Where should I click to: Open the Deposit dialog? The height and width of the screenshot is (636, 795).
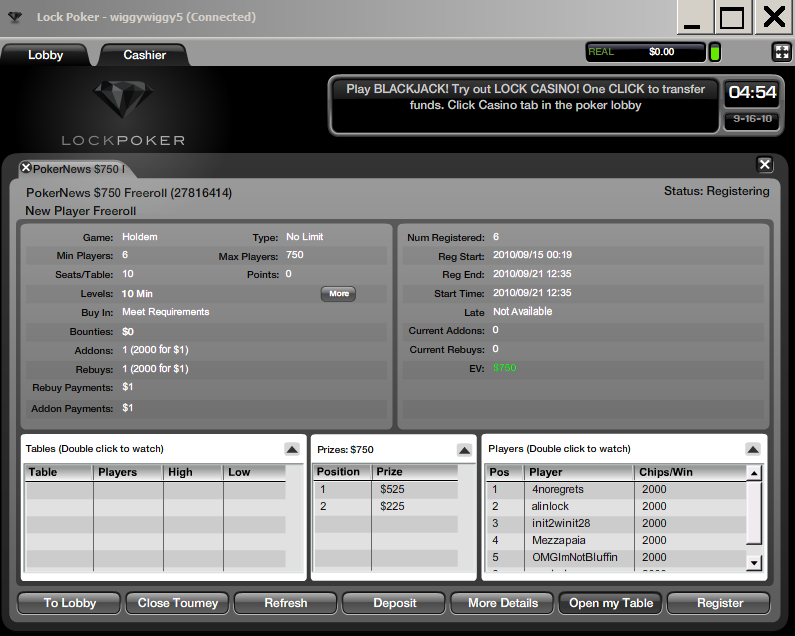click(x=394, y=603)
